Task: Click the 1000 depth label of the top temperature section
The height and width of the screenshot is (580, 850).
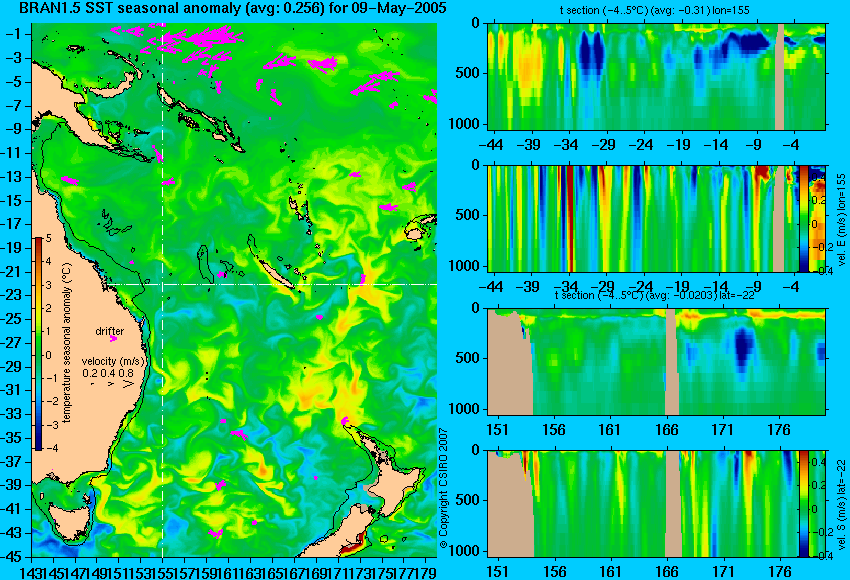Action: click(x=465, y=124)
